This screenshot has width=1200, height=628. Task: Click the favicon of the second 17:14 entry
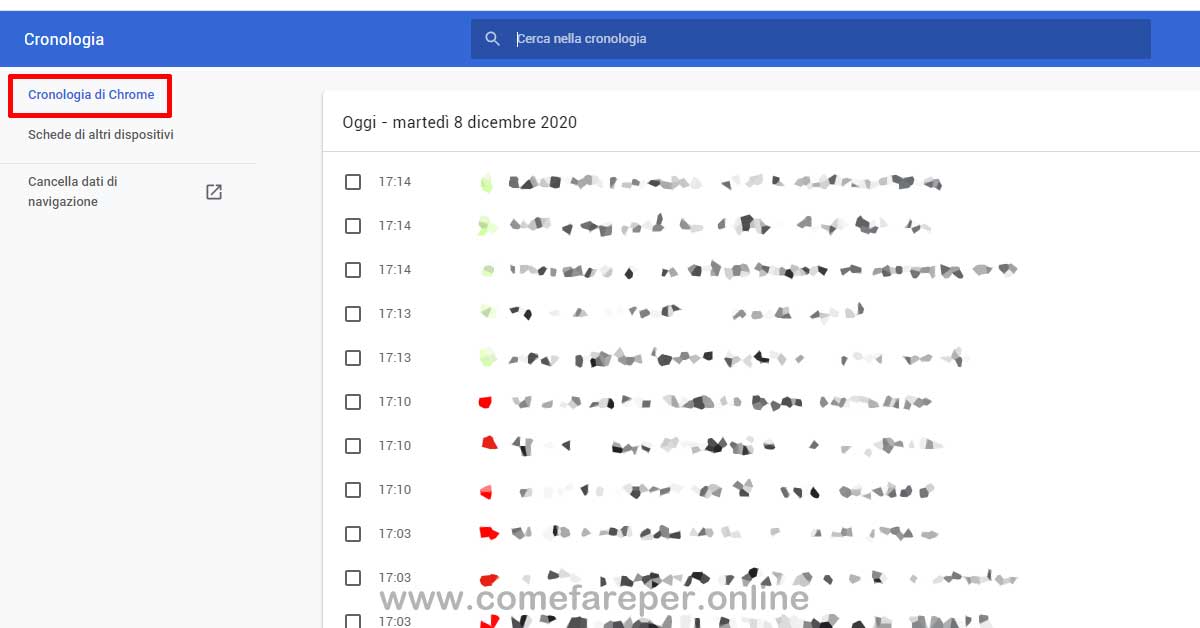[x=486, y=225]
